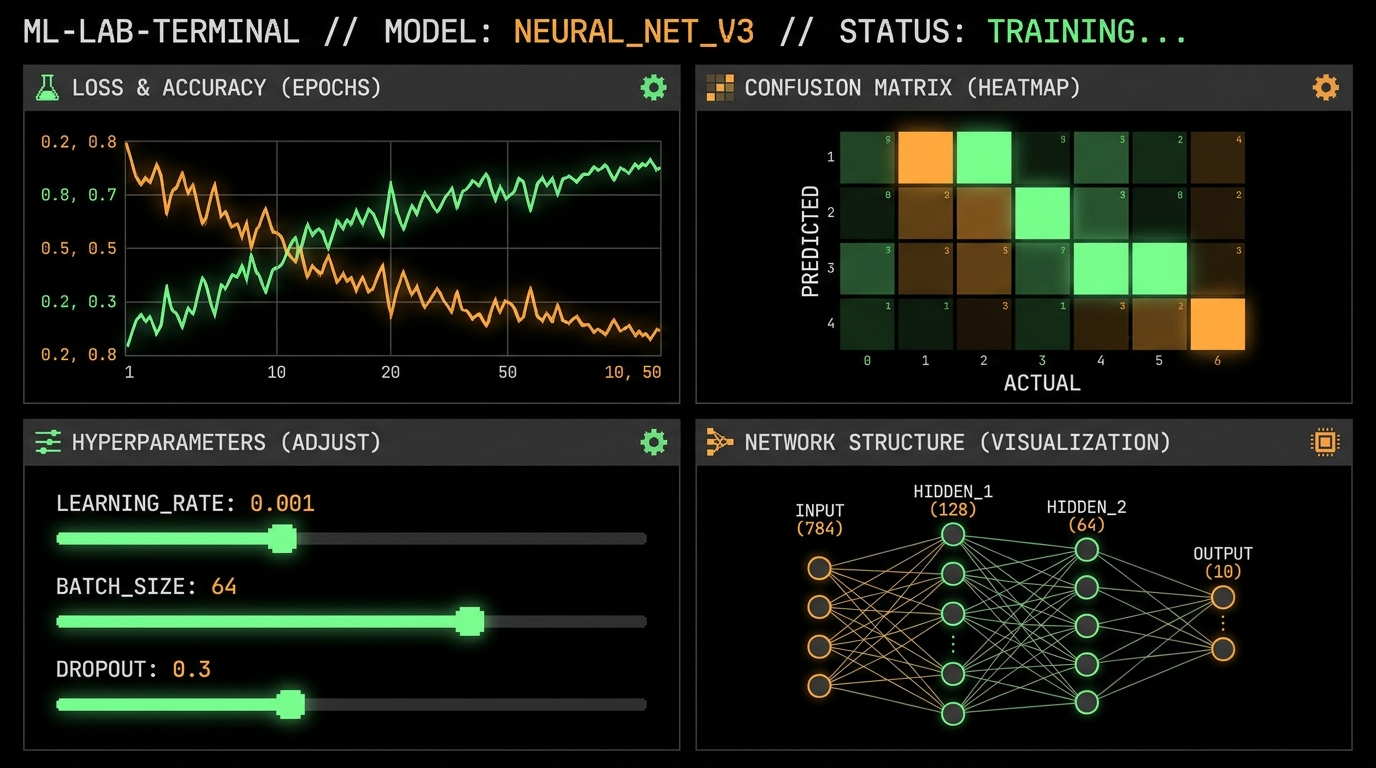Open Loss & Accuracy panel settings gear
The image size is (1376, 768).
click(653, 88)
